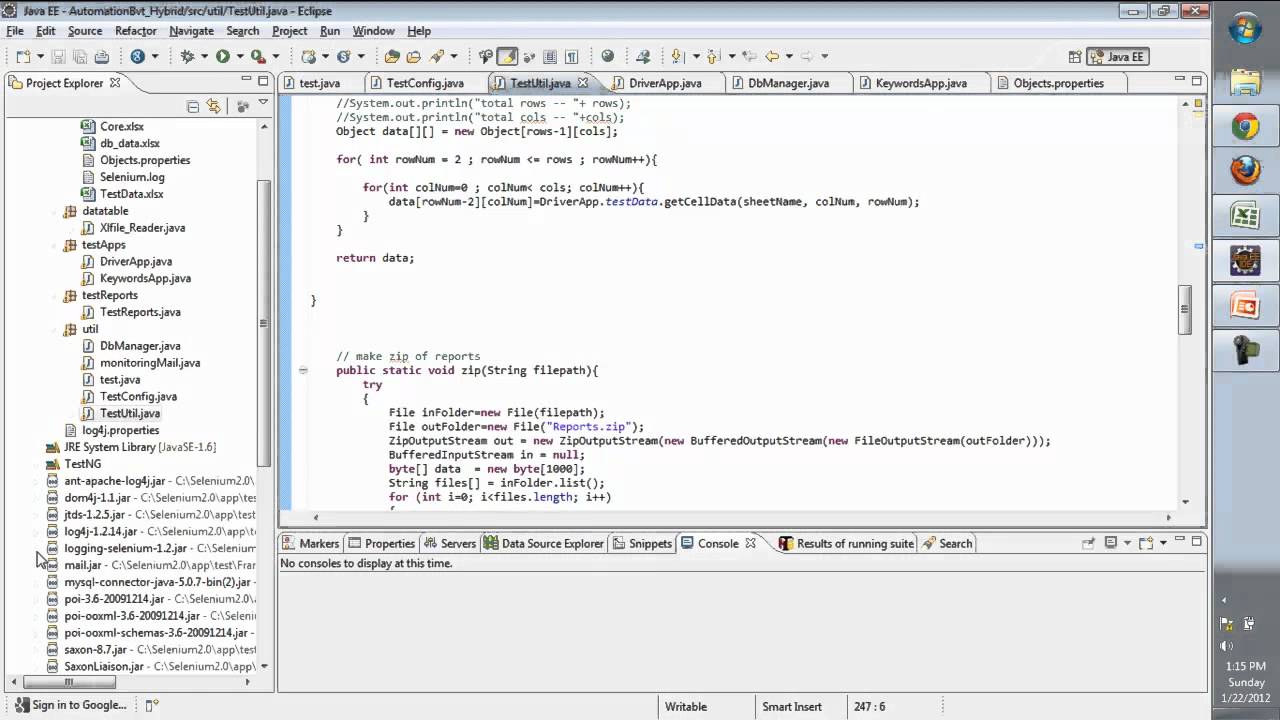
Task: Click the editor vertical scrollbar thumb
Action: 1185,310
